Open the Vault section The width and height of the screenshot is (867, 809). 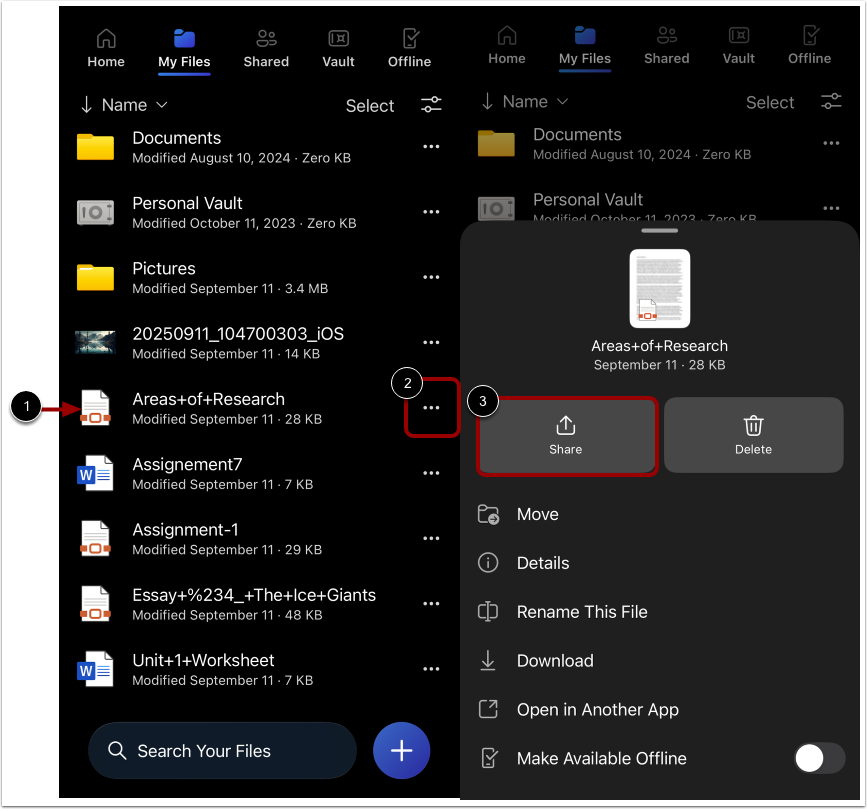pos(337,46)
